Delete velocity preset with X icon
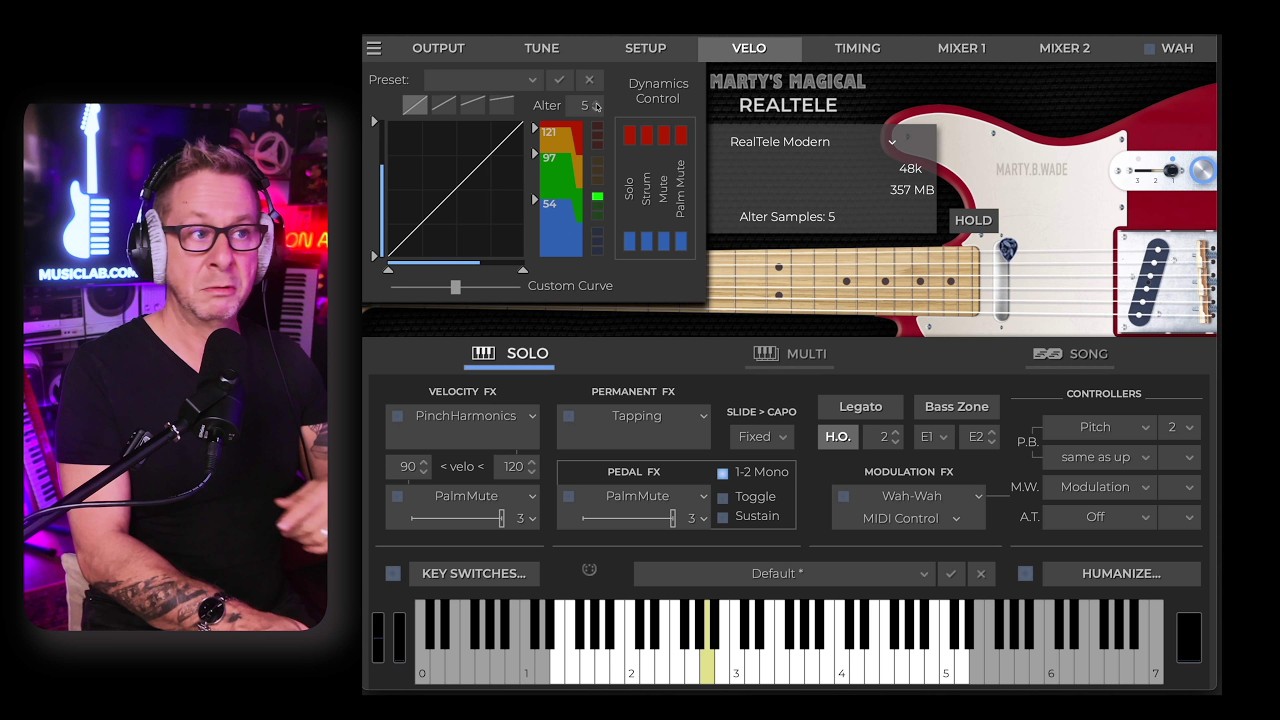 click(x=589, y=80)
